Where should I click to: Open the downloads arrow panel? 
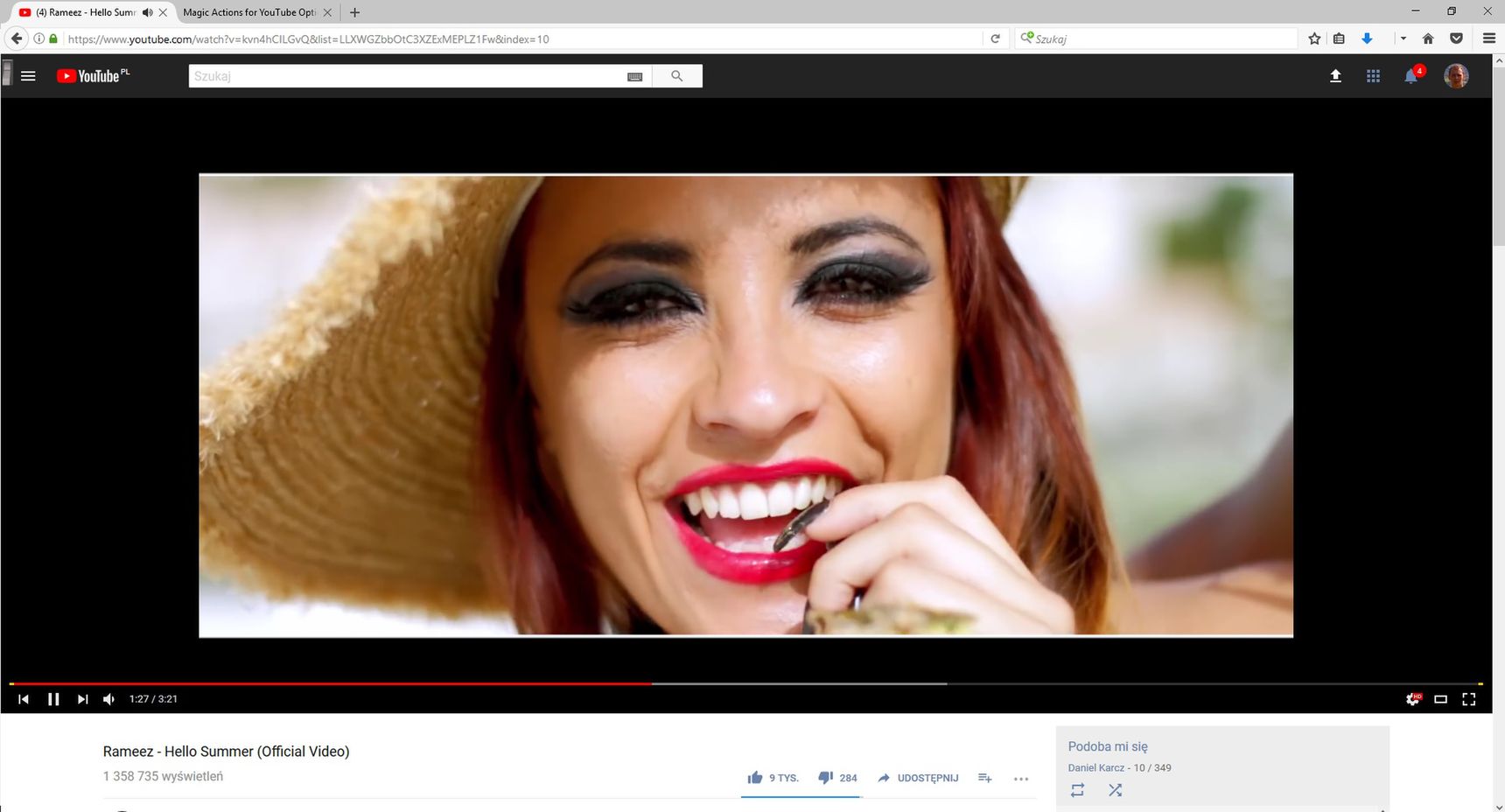point(1367,38)
